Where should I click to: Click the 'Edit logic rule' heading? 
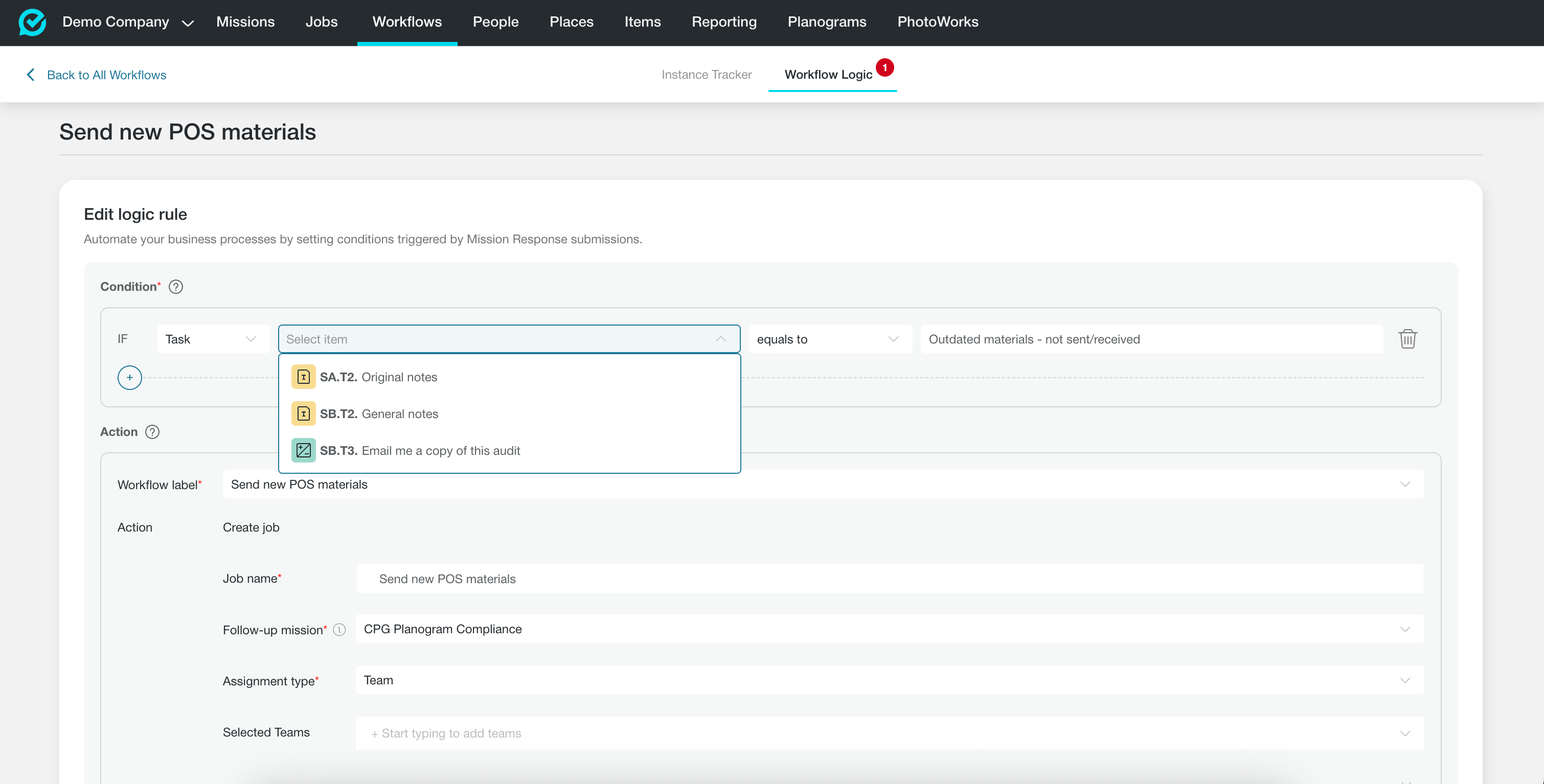pyautogui.click(x=135, y=214)
